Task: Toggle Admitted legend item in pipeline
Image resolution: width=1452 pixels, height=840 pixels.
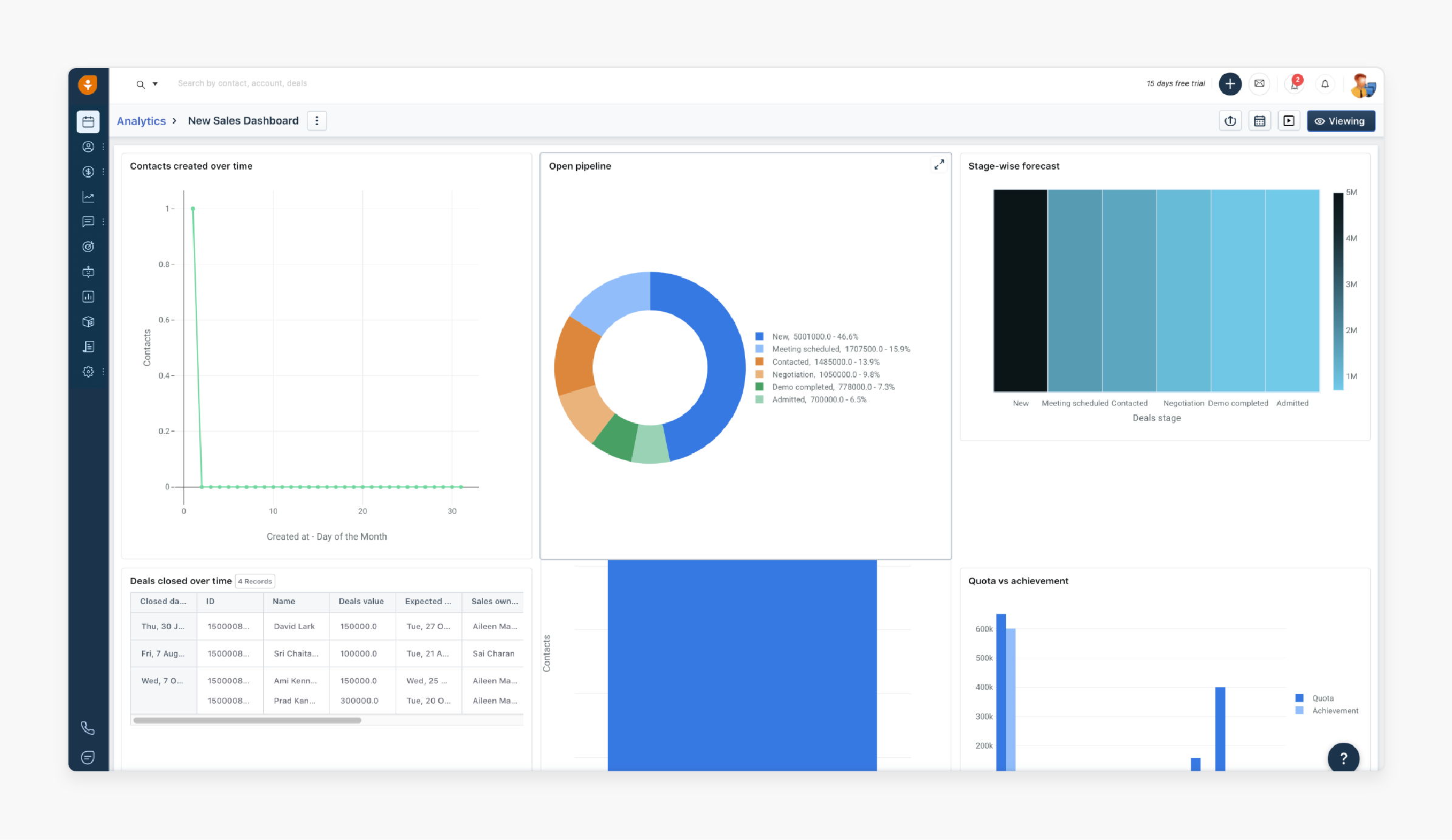Action: (x=811, y=399)
